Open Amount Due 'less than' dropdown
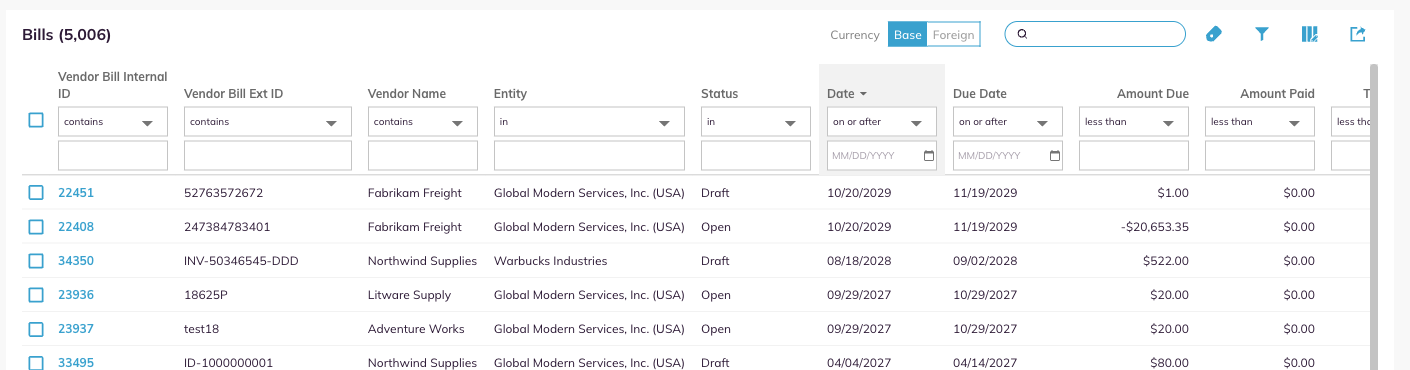This screenshot has width=1410, height=370. click(1134, 122)
